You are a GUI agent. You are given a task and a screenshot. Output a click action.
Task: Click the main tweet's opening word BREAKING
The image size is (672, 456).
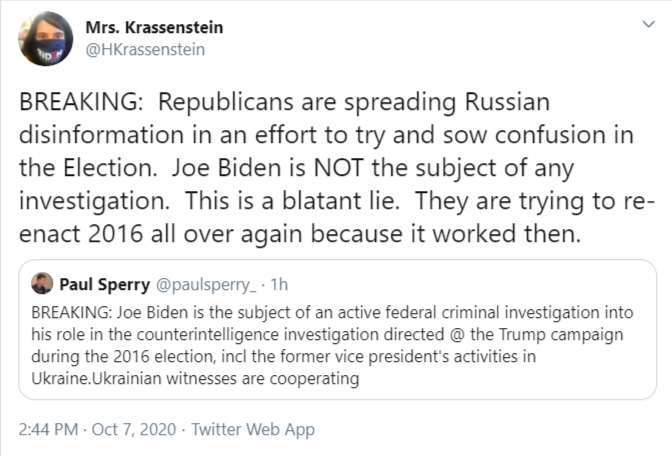coord(73,104)
